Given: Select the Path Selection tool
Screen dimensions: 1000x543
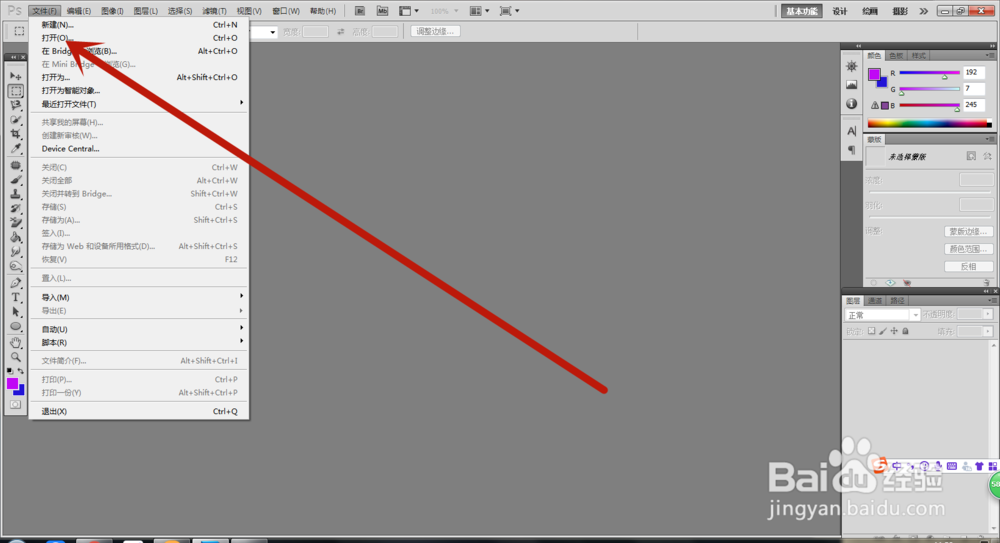Looking at the screenshot, I should (15, 312).
